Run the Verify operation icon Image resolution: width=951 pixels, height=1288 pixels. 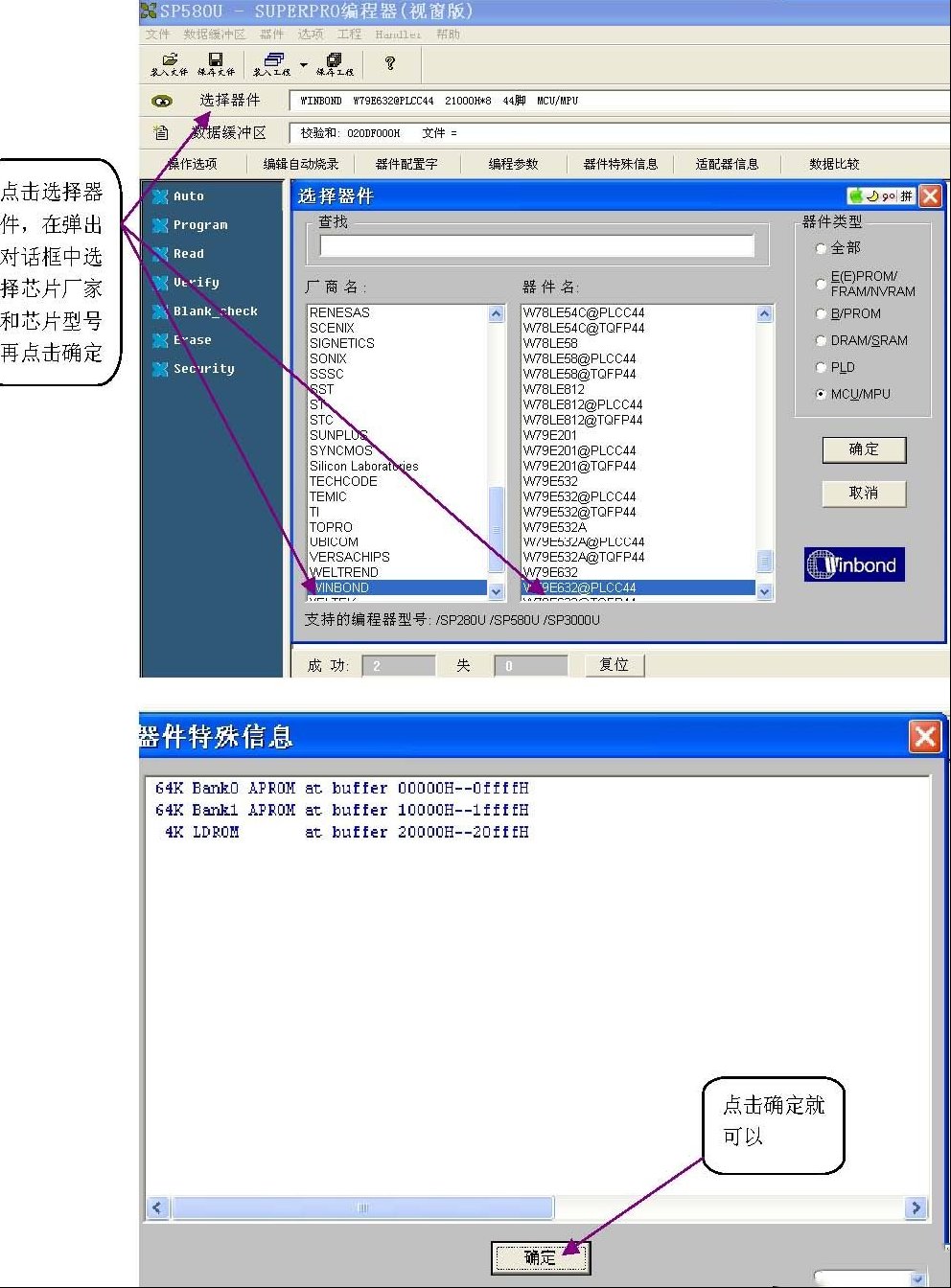point(160,283)
